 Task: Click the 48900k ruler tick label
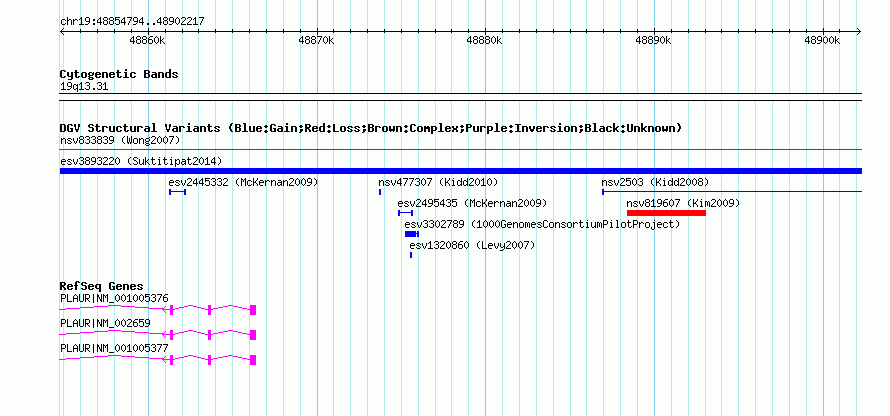(822, 41)
